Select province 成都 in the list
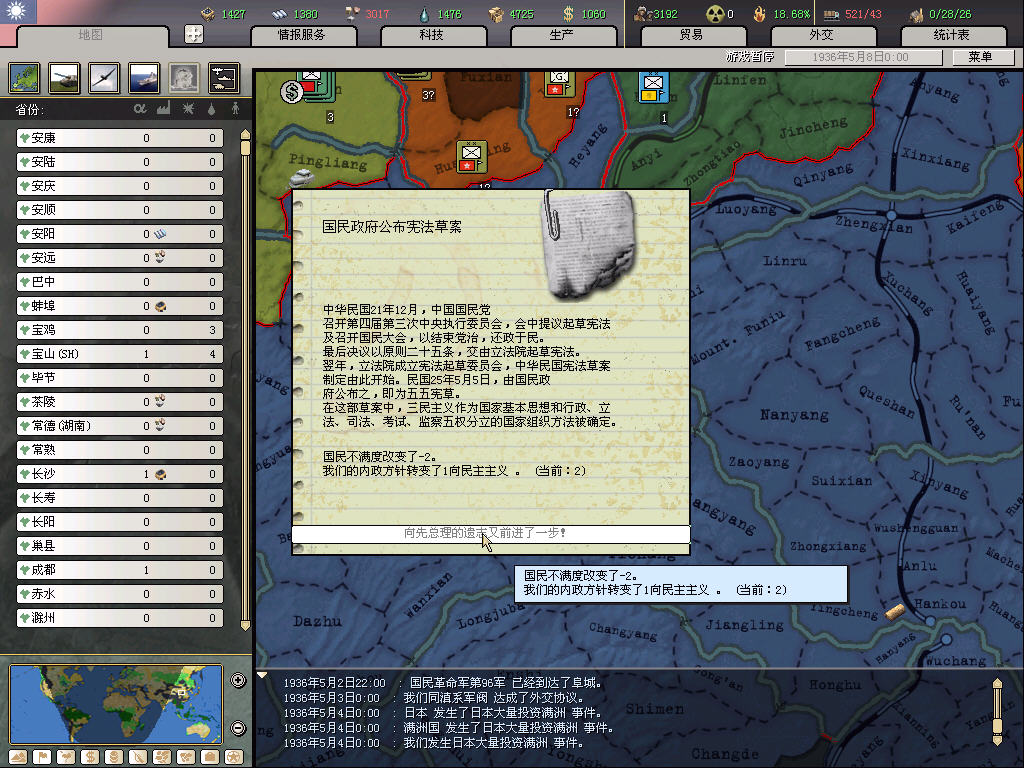The image size is (1024, 768). point(120,570)
